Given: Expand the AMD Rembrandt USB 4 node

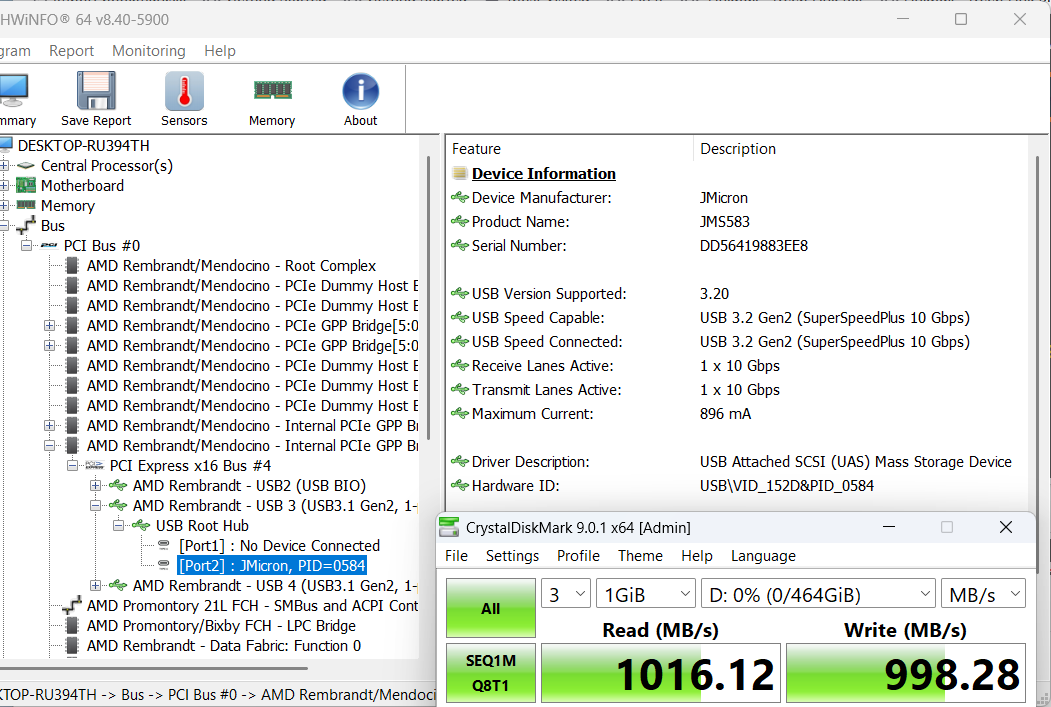Looking at the screenshot, I should coord(96,585).
